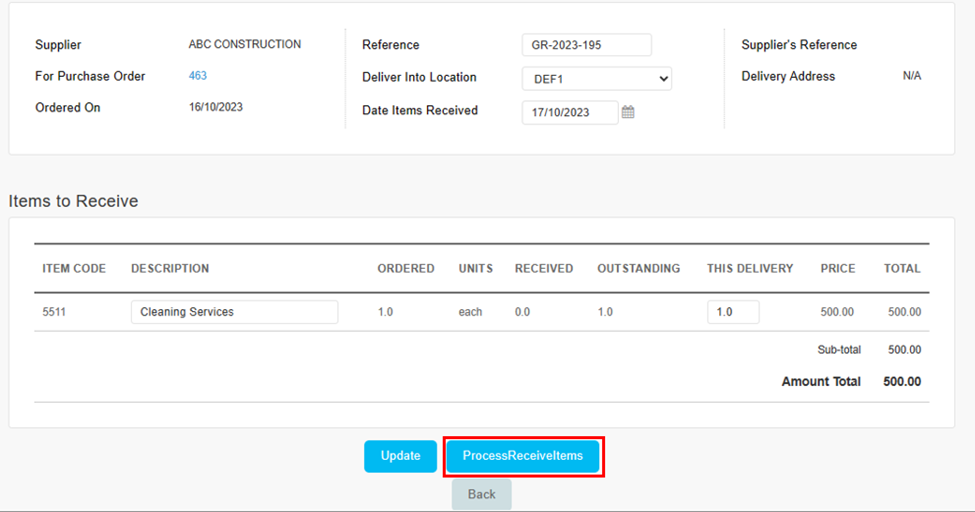Select item code 5511 cell
Image resolution: width=975 pixels, height=512 pixels.
tap(54, 312)
